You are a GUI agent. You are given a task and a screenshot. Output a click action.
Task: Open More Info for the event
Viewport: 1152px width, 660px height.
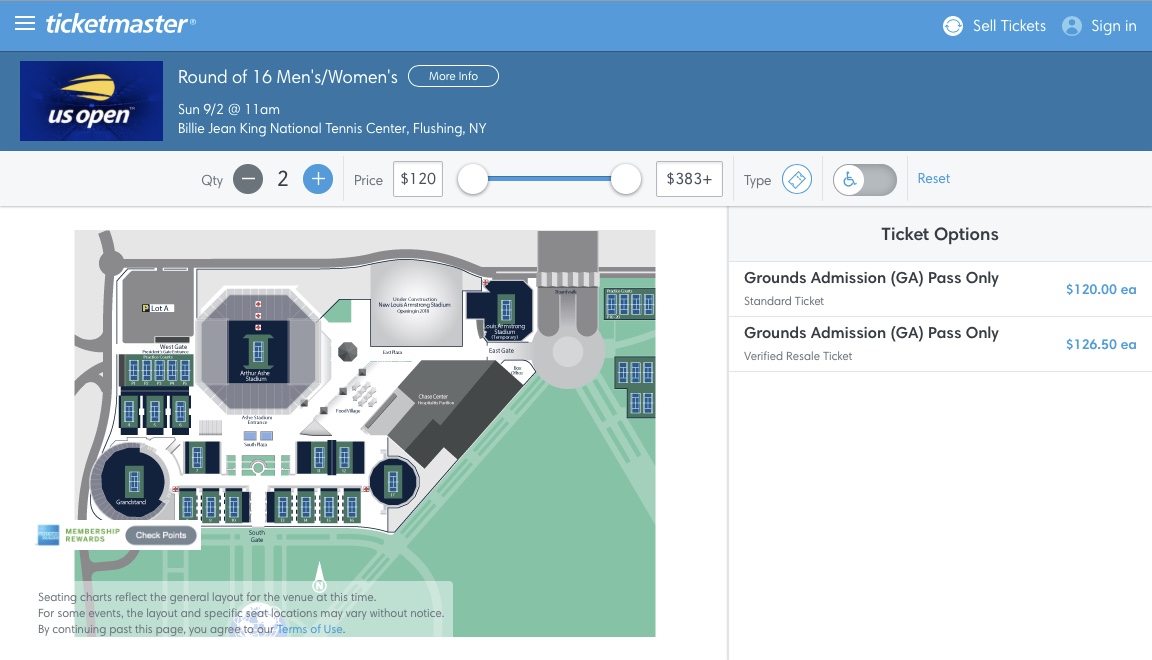click(x=453, y=76)
